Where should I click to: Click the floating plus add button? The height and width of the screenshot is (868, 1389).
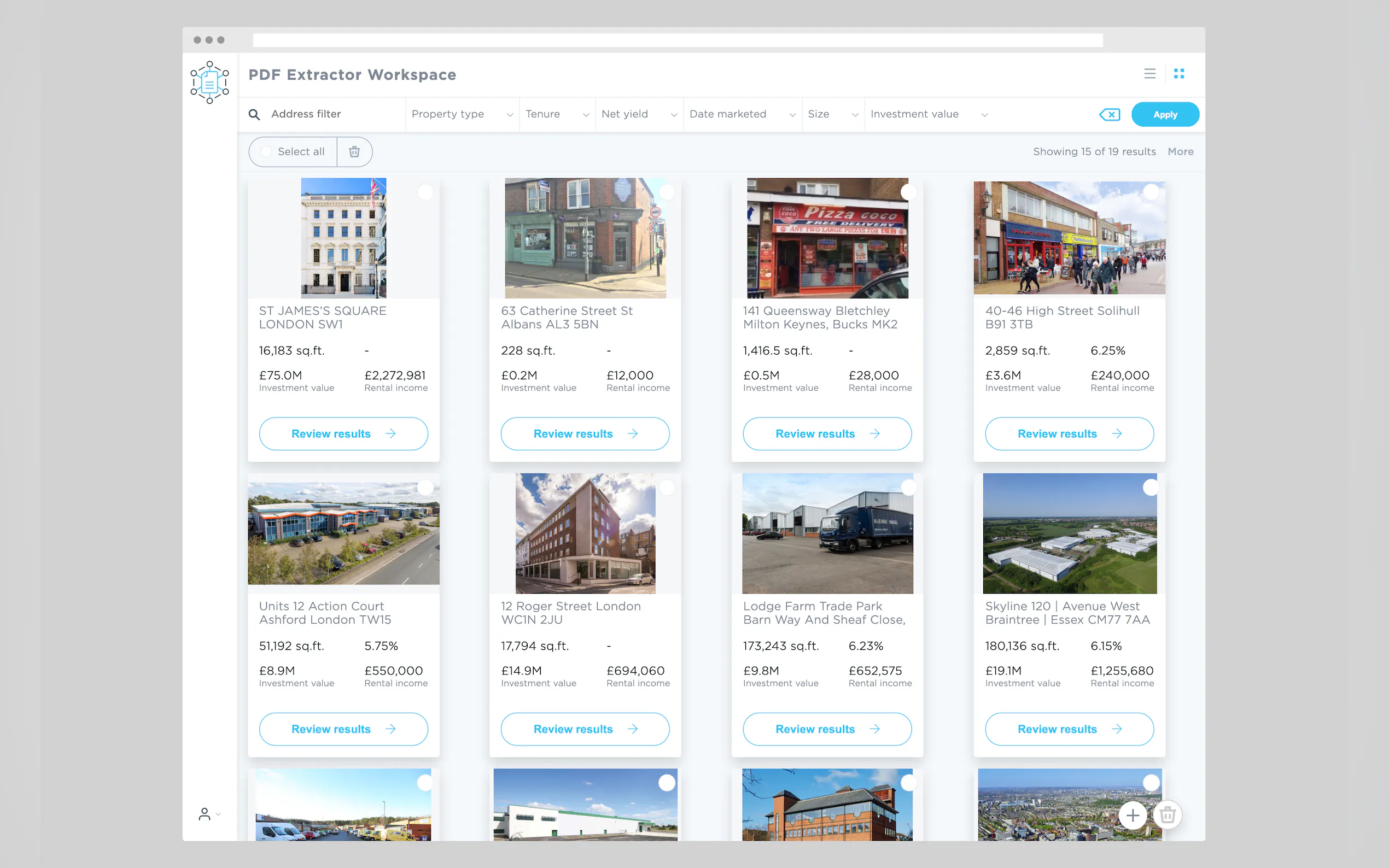(x=1133, y=814)
